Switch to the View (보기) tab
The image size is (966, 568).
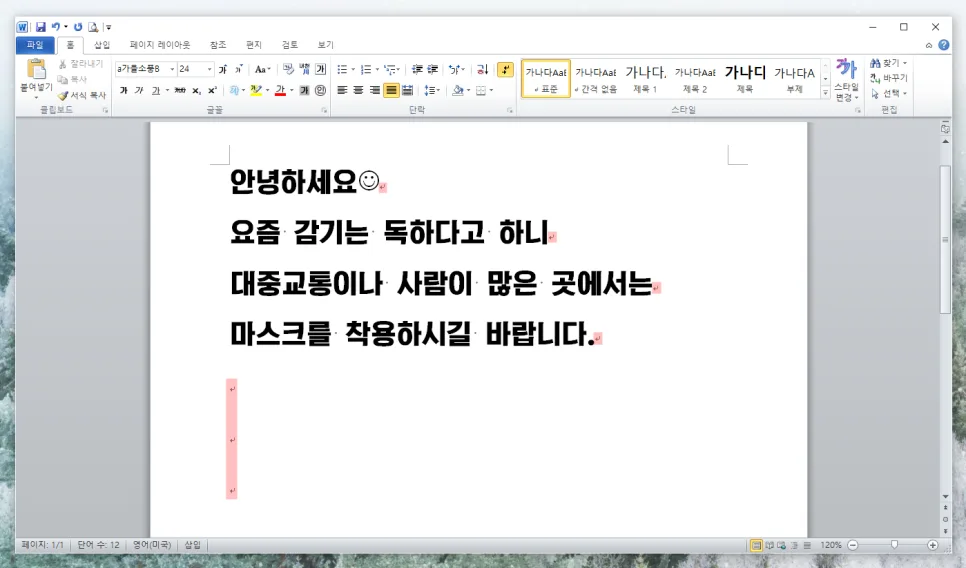[x=325, y=45]
